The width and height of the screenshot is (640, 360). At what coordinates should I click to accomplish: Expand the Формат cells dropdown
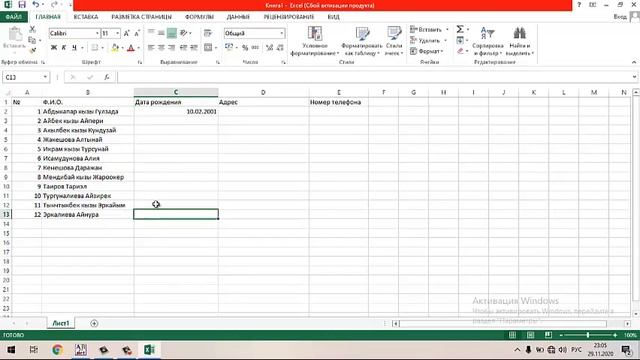(x=442, y=51)
